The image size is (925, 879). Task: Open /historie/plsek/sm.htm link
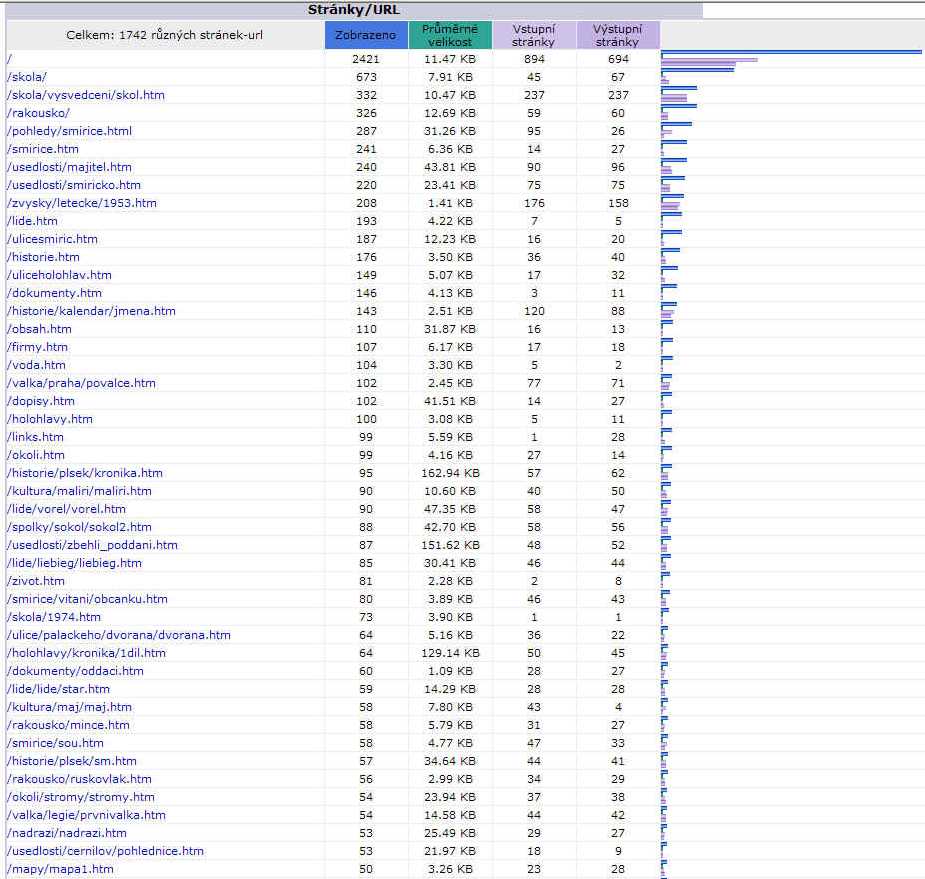(x=71, y=761)
